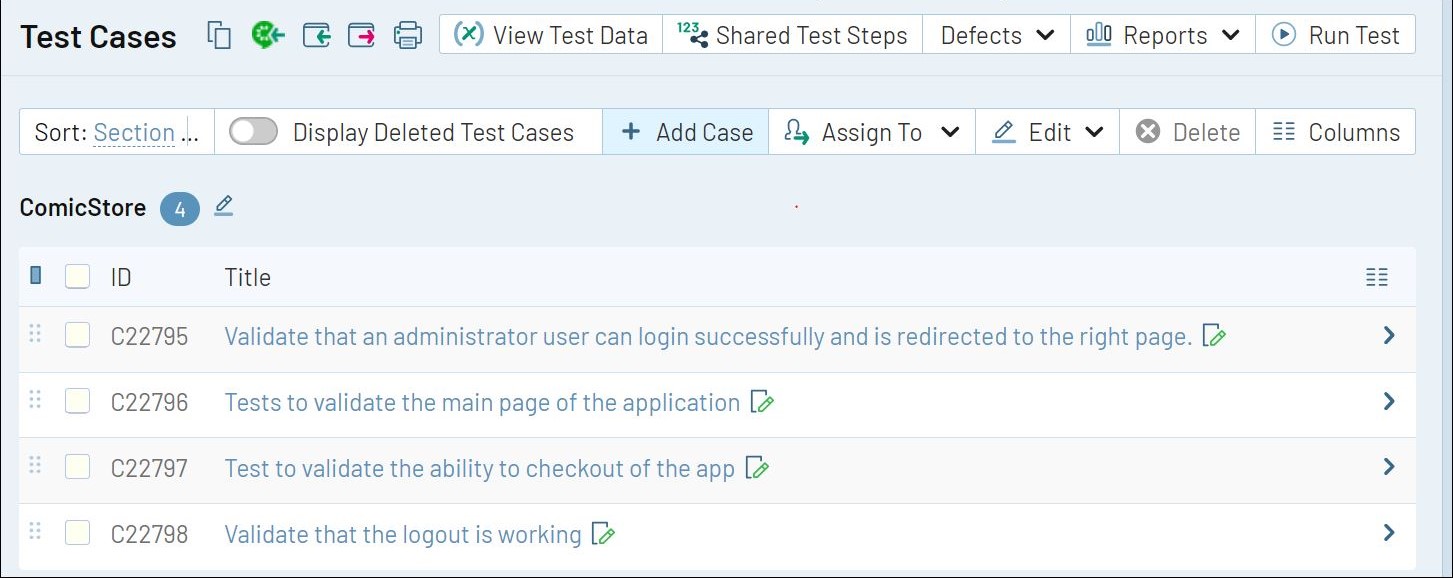Viewport: 1453px width, 578px height.
Task: Open the Assign To dropdown
Action: coord(871,132)
